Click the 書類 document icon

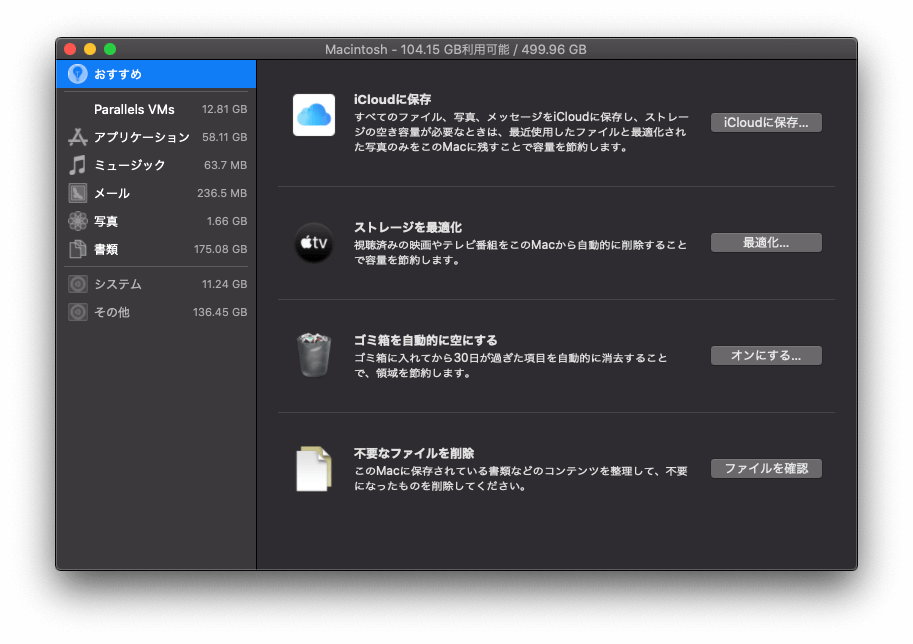coord(76,249)
